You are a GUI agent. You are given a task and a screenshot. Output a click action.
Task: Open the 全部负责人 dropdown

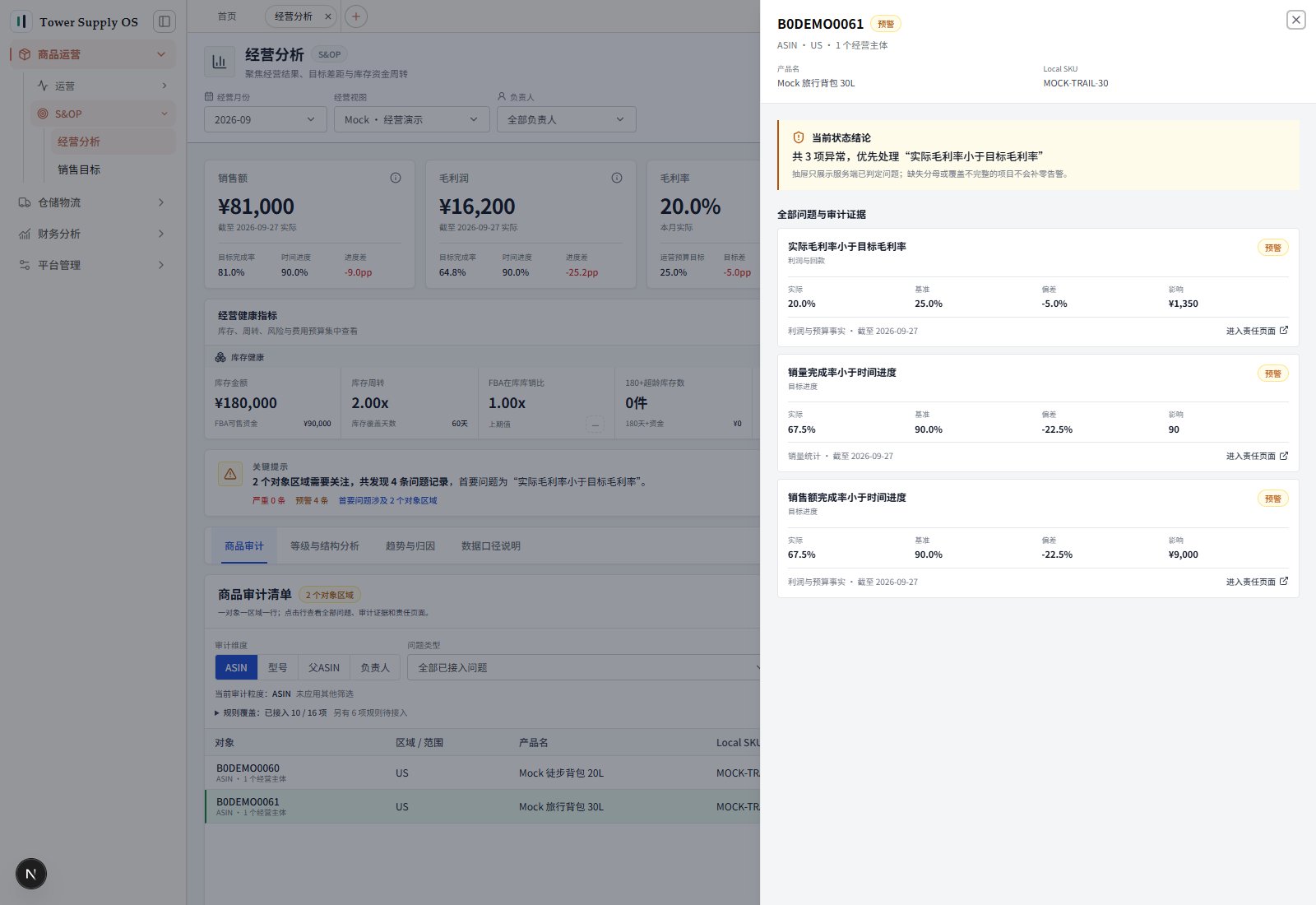pos(567,119)
